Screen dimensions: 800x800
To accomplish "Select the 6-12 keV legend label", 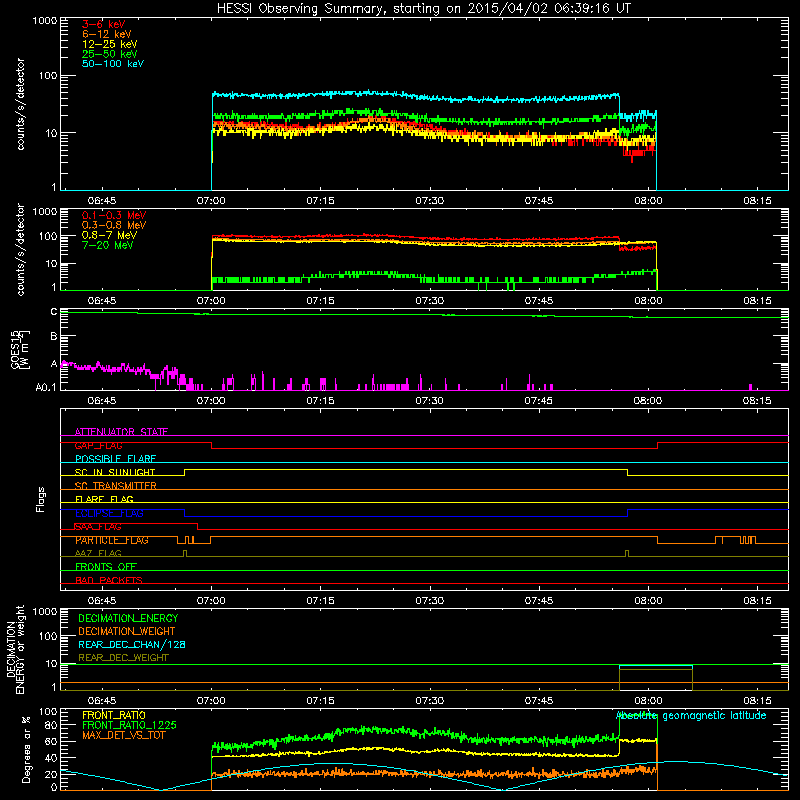I will (x=107, y=34).
